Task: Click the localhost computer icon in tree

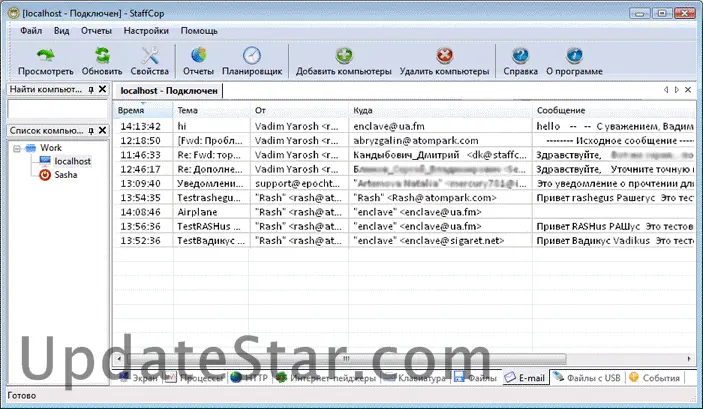Action: [45, 161]
